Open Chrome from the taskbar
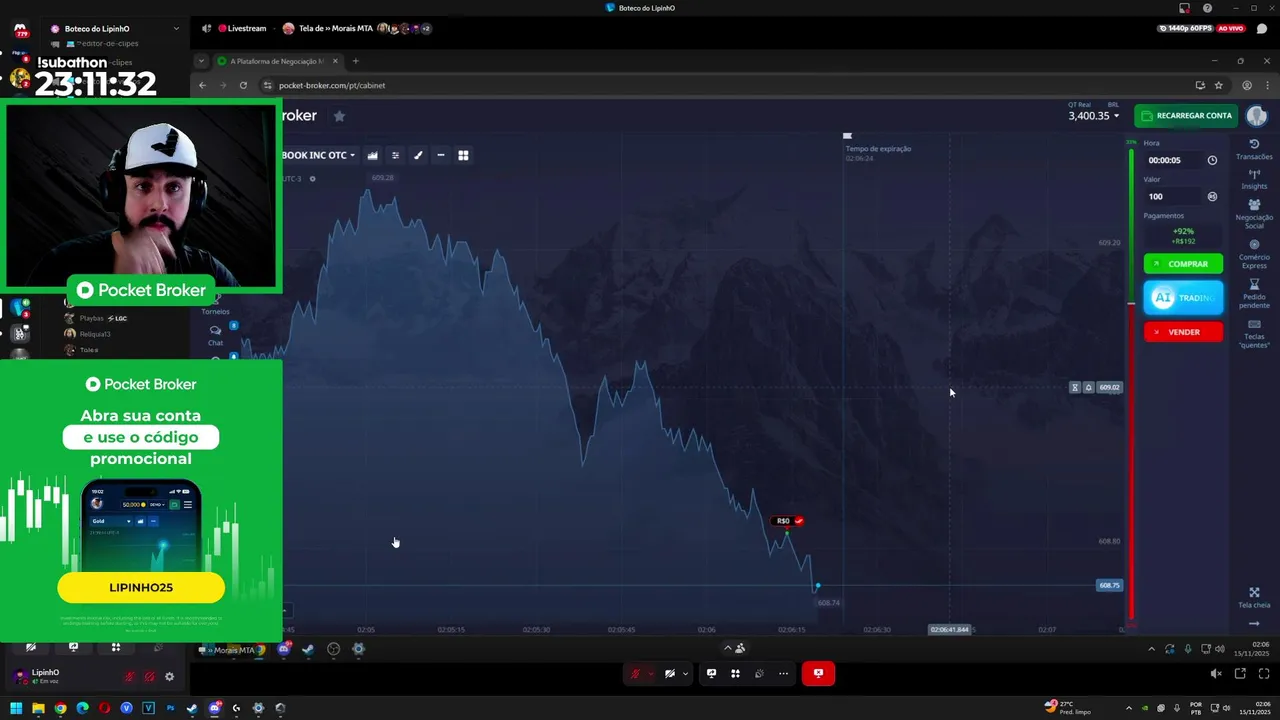 60,708
